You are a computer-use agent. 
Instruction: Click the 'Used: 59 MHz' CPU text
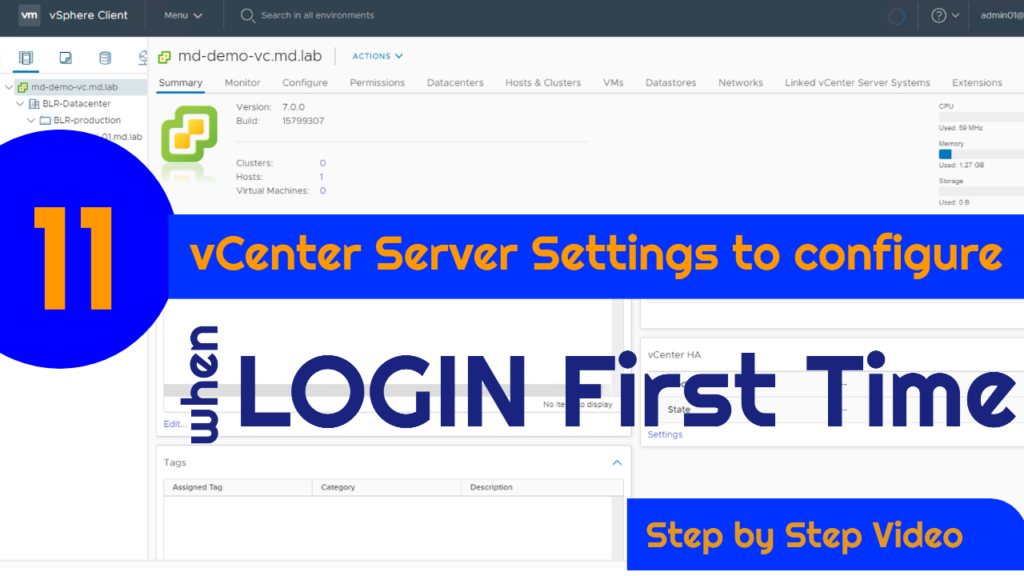(x=960, y=128)
